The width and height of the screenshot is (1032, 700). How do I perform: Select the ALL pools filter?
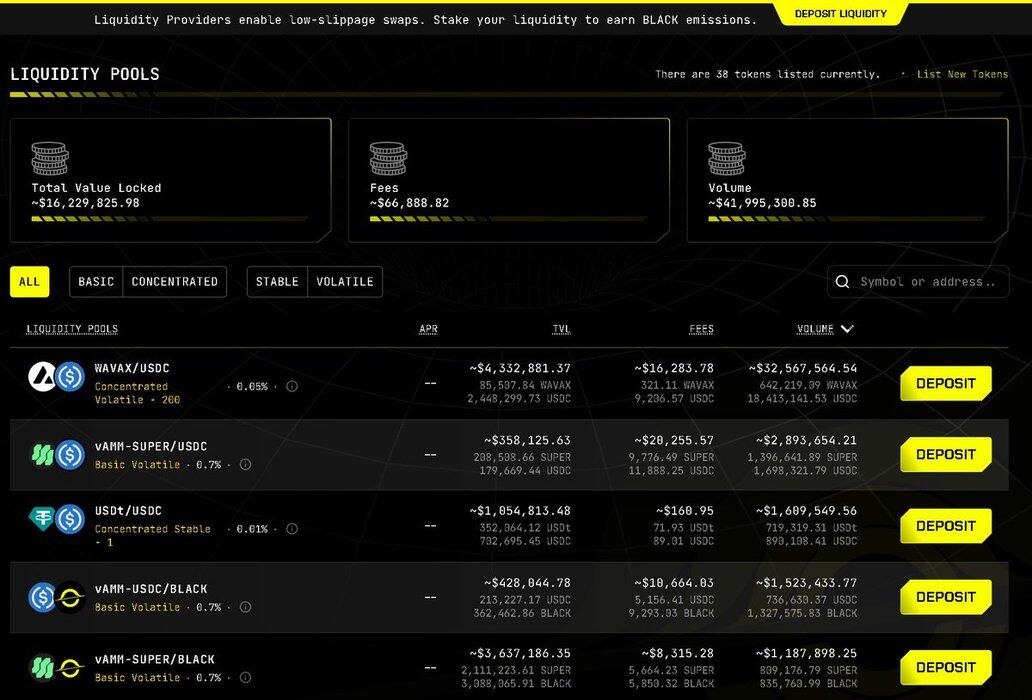tap(30, 282)
